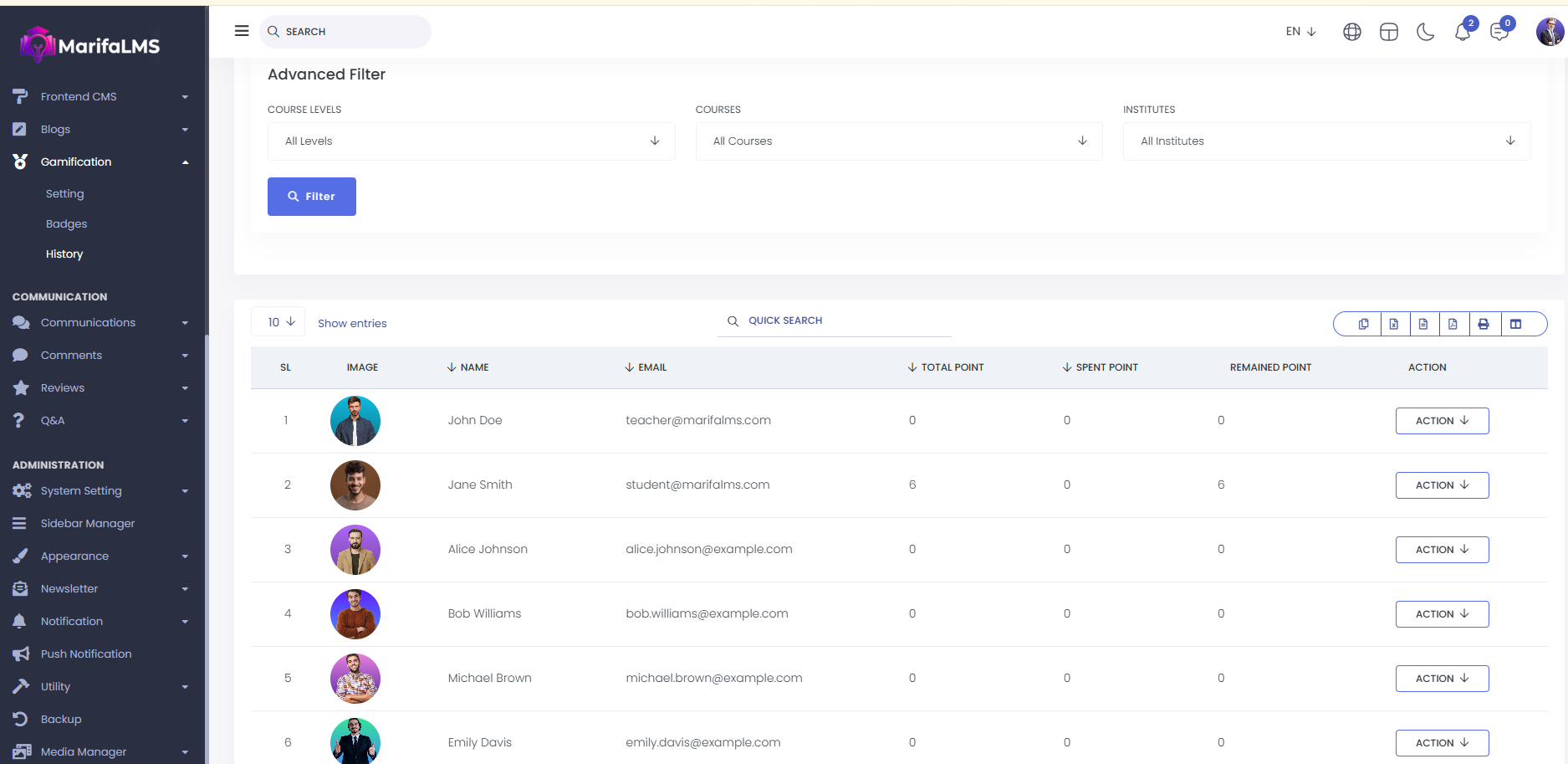
Task: Click the notification bell icon
Action: click(x=1462, y=32)
